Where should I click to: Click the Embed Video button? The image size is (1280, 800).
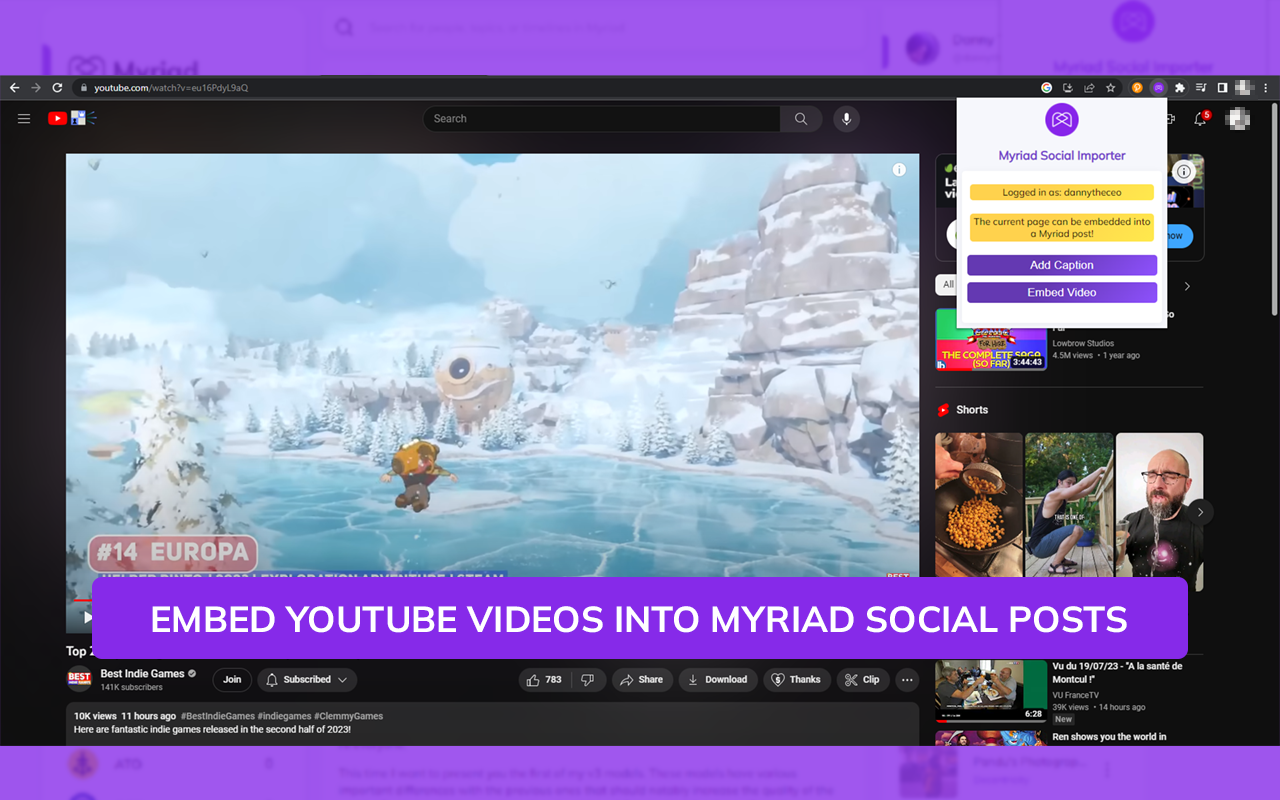tap(1062, 293)
